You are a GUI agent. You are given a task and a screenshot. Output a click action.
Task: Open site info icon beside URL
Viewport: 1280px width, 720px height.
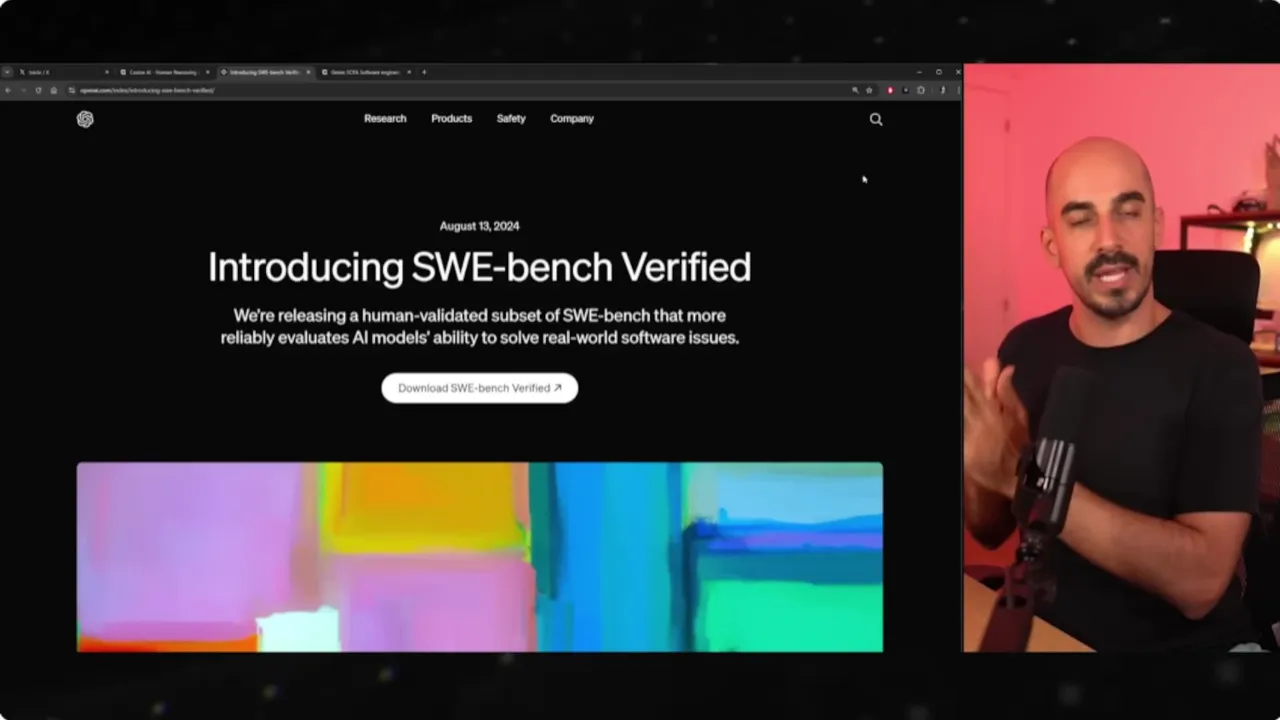(72, 90)
